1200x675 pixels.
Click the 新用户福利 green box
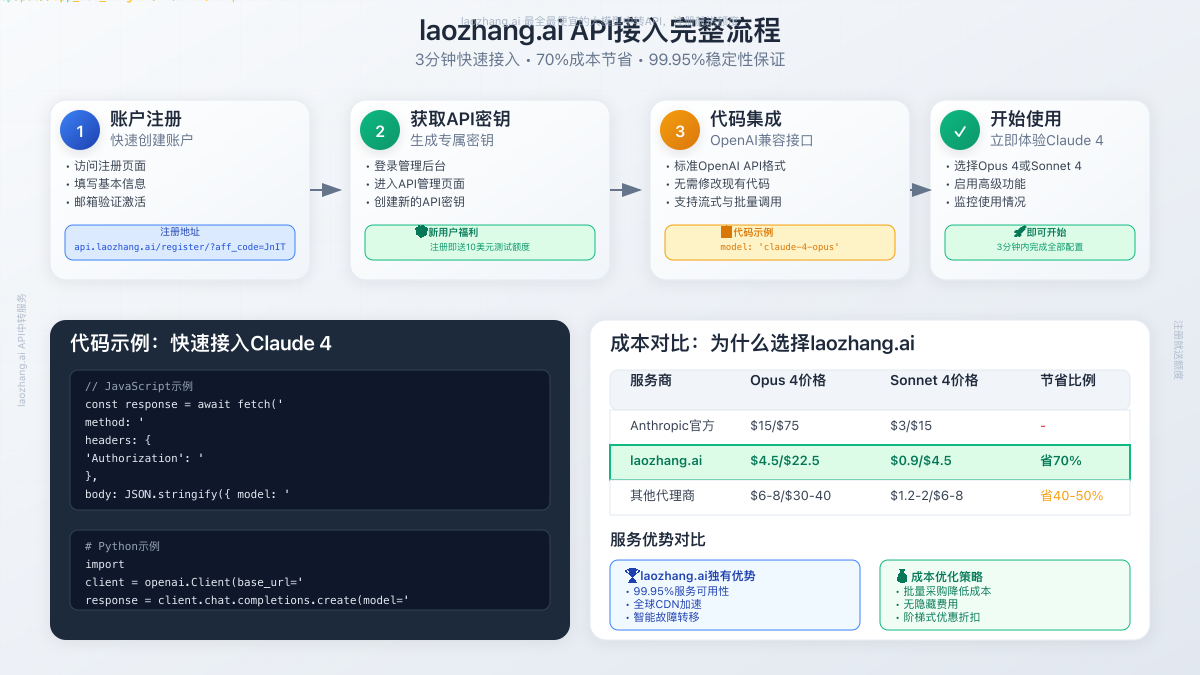(480, 242)
